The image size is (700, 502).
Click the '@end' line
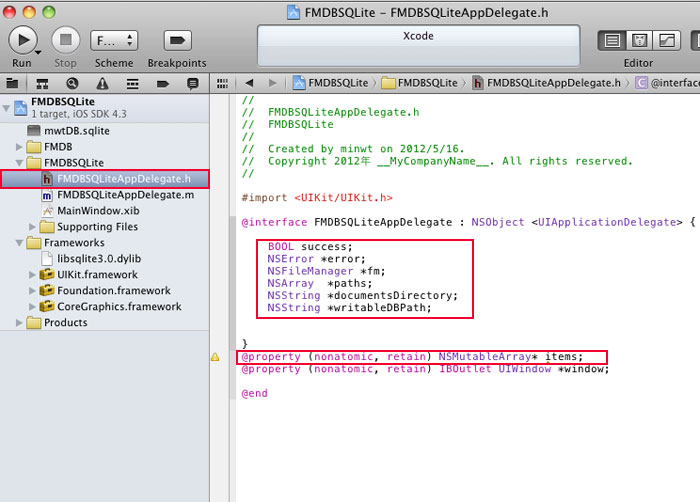pos(254,393)
